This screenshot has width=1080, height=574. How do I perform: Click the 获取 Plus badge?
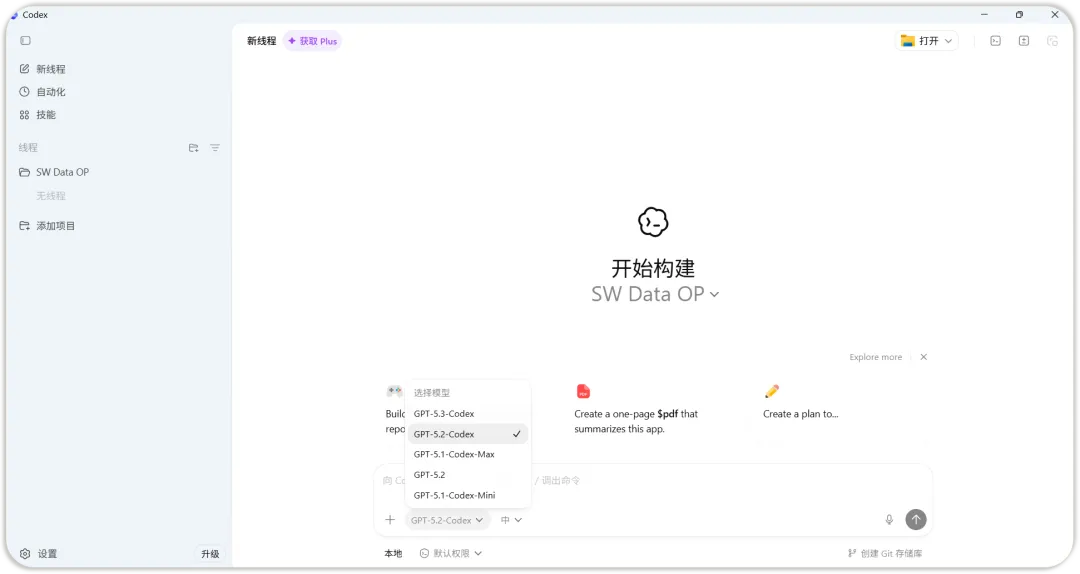click(x=313, y=41)
